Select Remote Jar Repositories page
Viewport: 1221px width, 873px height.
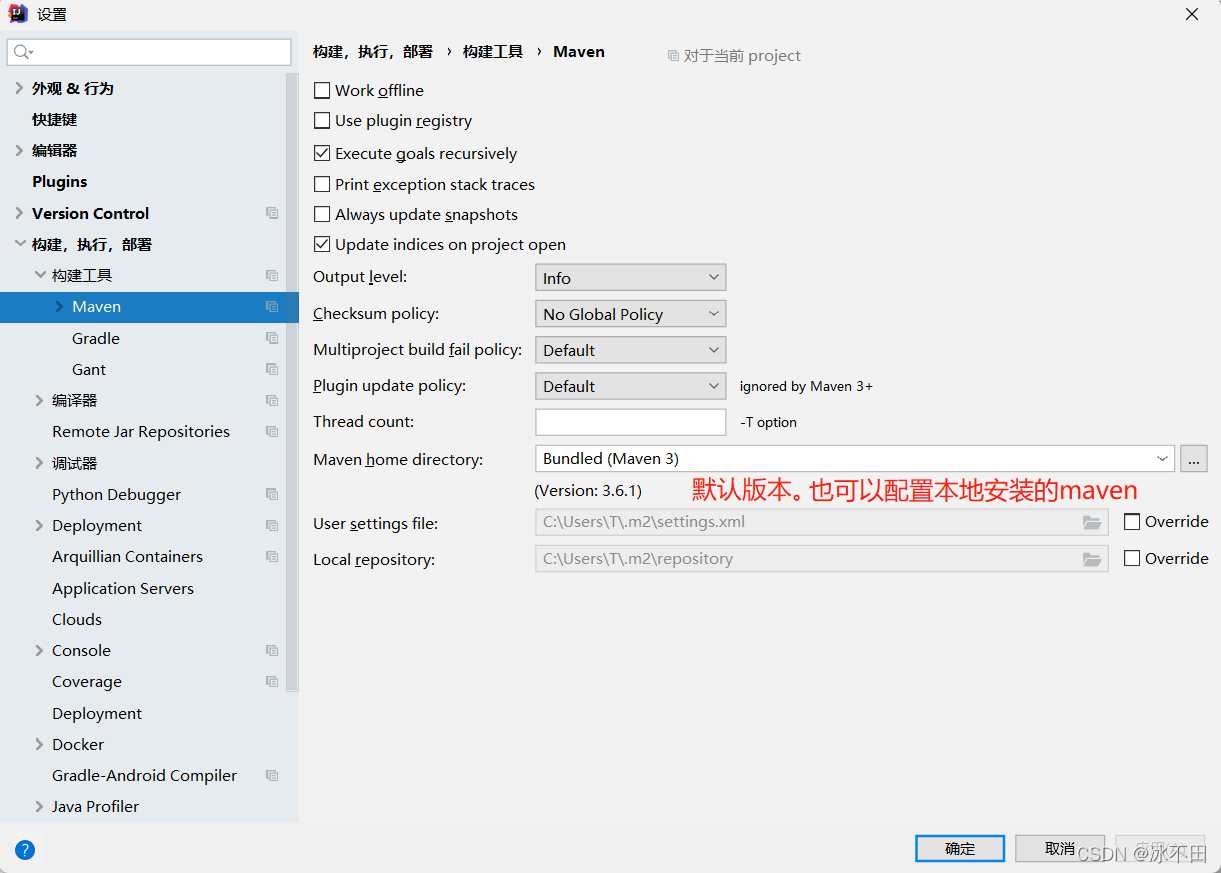pyautogui.click(x=141, y=431)
